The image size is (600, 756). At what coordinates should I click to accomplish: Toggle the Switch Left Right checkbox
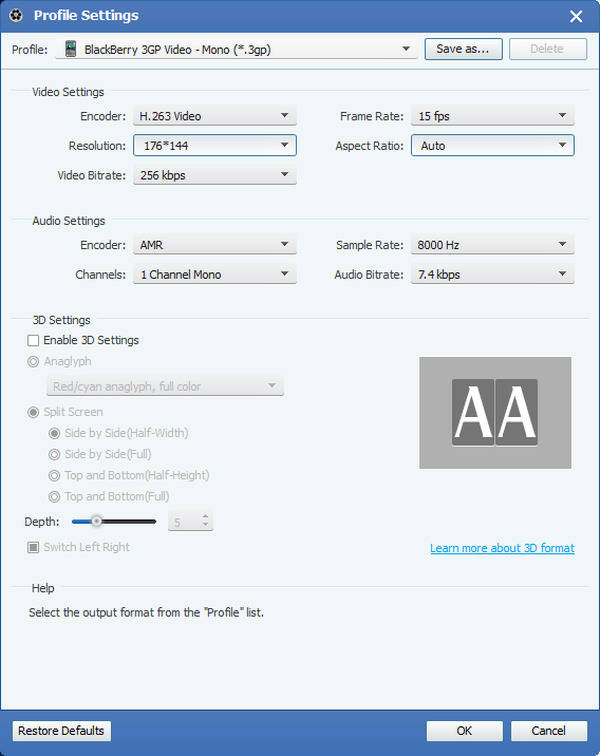(x=33, y=547)
